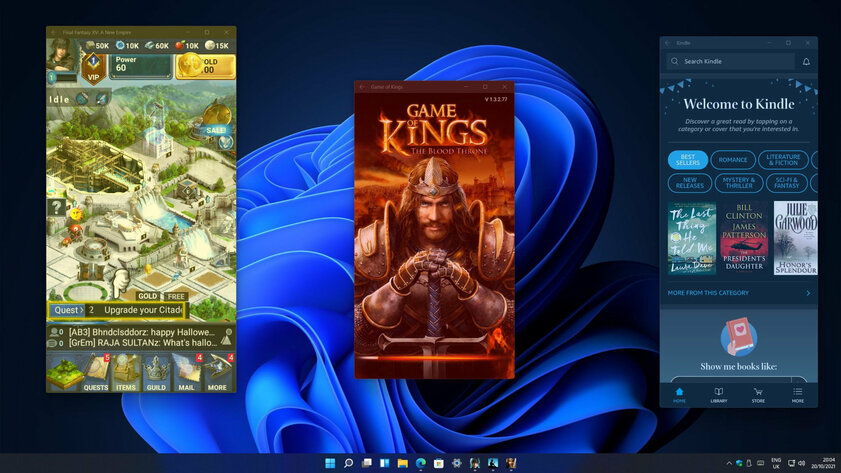
Task: Expand category with the chevron arrow
Action: pyautogui.click(x=808, y=293)
